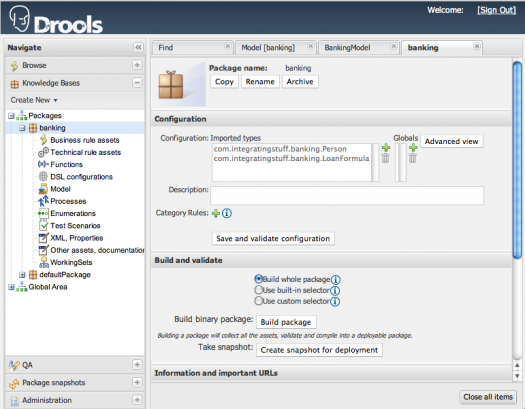This screenshot has height=409, width=525.
Task: Add an imported type with the green plus
Action: [x=386, y=148]
